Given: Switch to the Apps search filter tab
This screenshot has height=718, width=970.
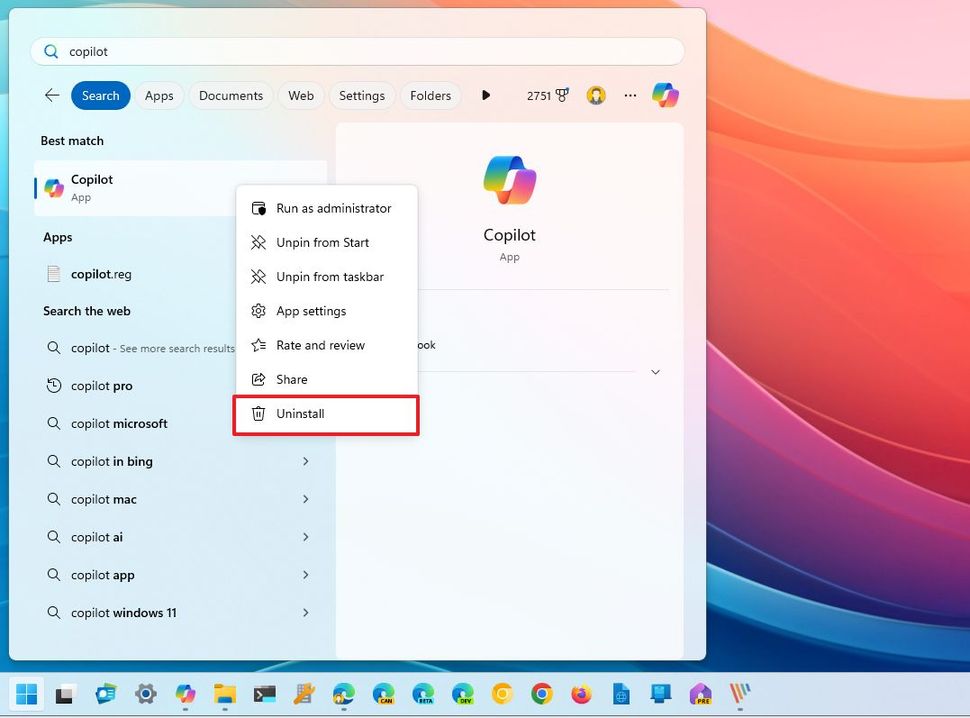Looking at the screenshot, I should [x=159, y=95].
